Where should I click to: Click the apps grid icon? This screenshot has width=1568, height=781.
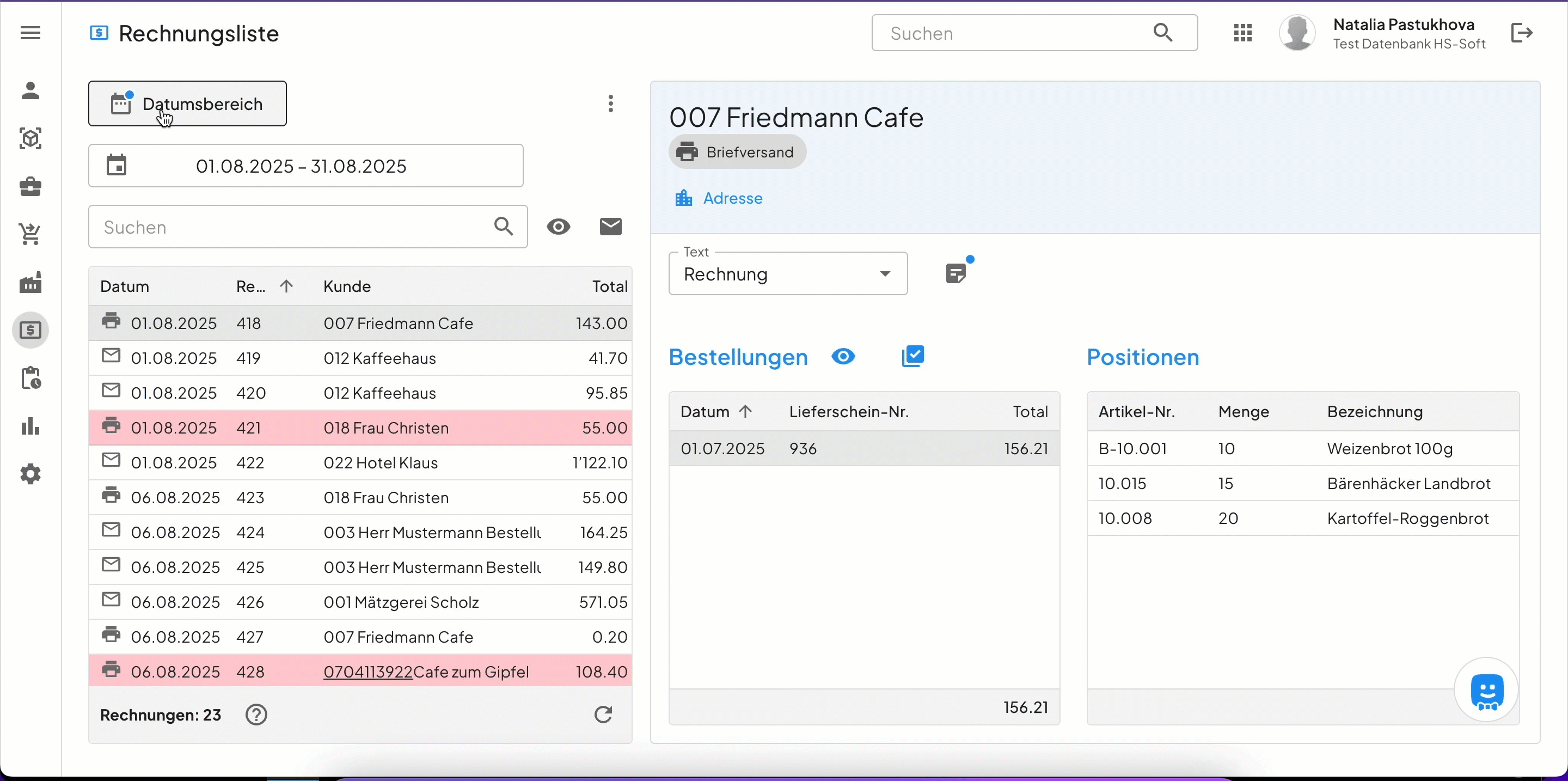pos(1242,33)
